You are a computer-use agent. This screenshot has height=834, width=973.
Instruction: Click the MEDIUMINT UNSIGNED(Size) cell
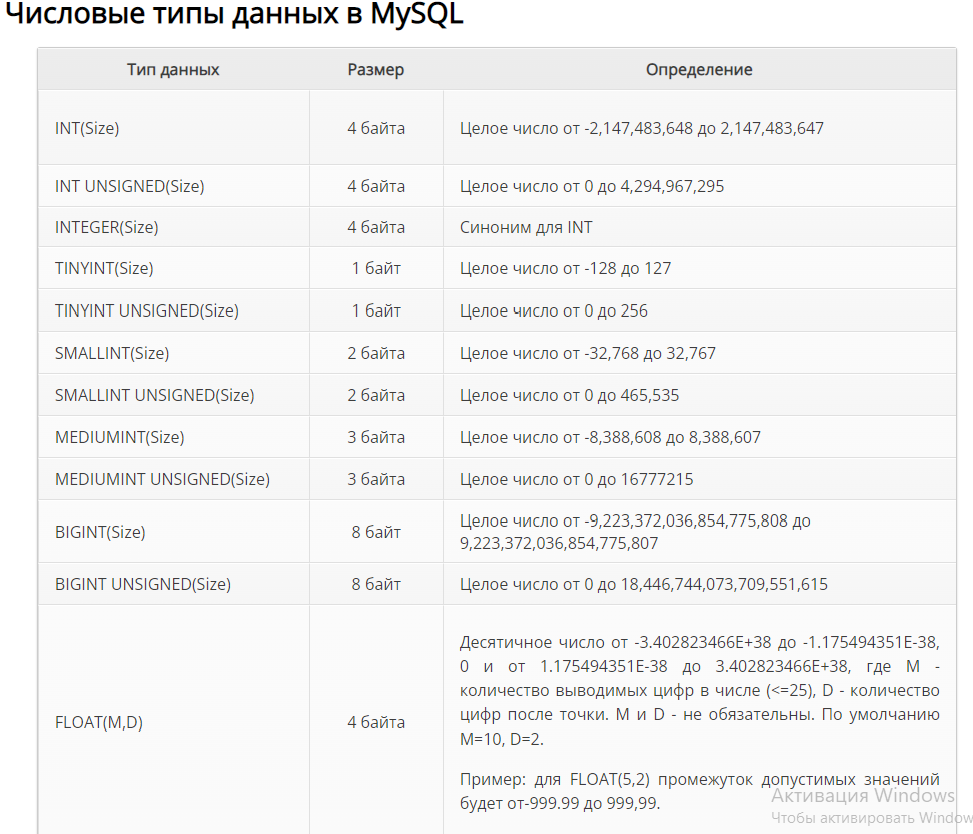(174, 479)
